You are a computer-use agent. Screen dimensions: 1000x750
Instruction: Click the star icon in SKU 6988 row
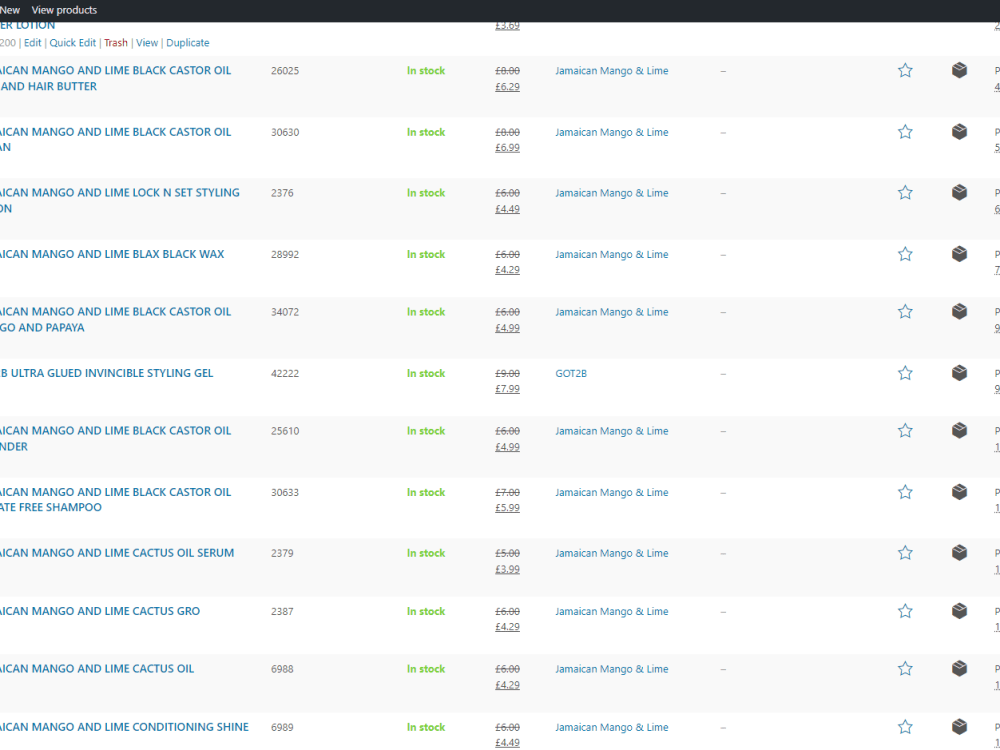pos(905,669)
